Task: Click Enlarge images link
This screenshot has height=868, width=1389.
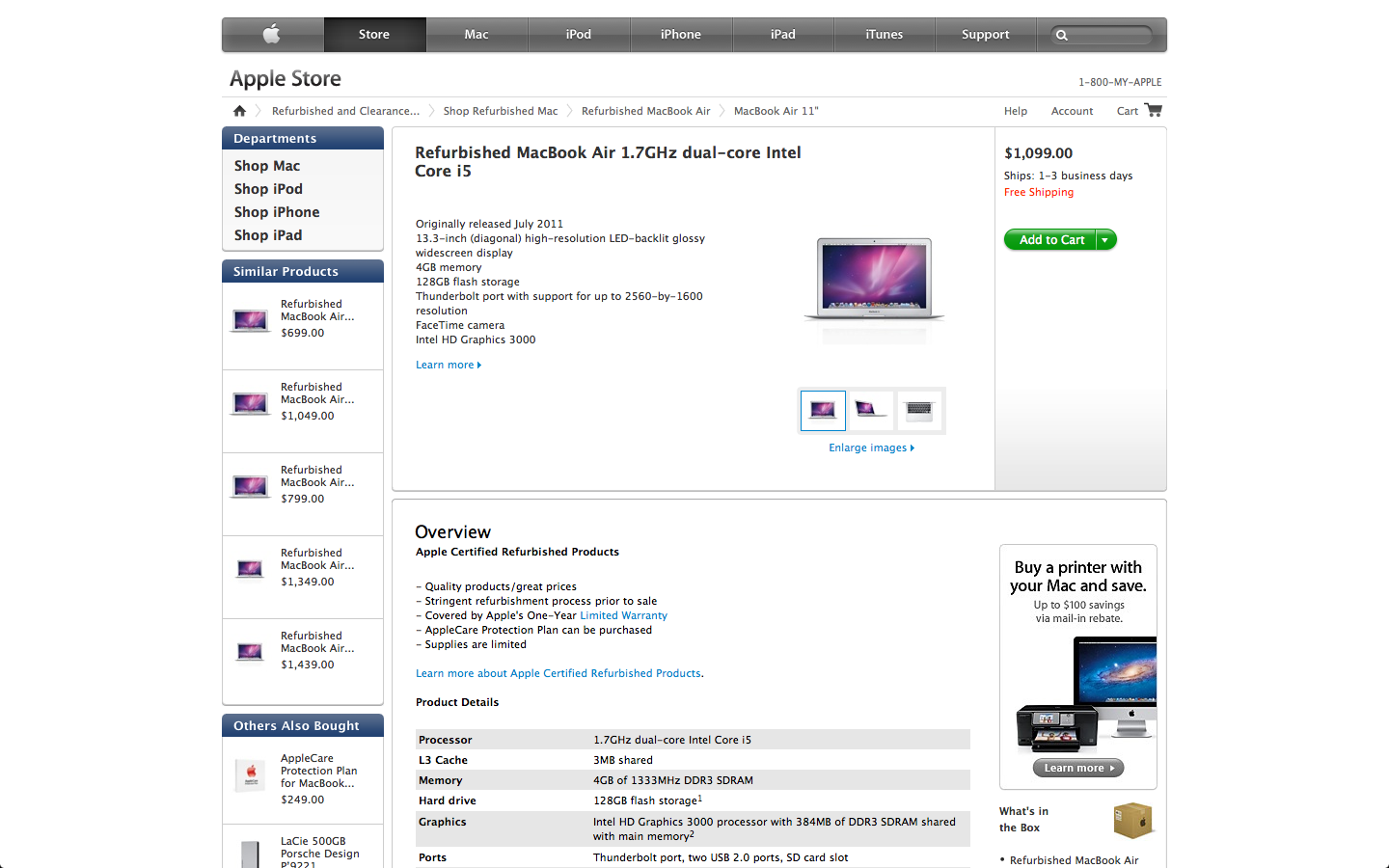Action: [871, 448]
